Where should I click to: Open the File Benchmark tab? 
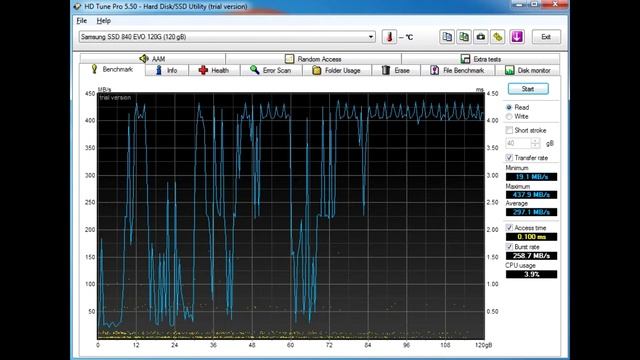click(x=457, y=70)
